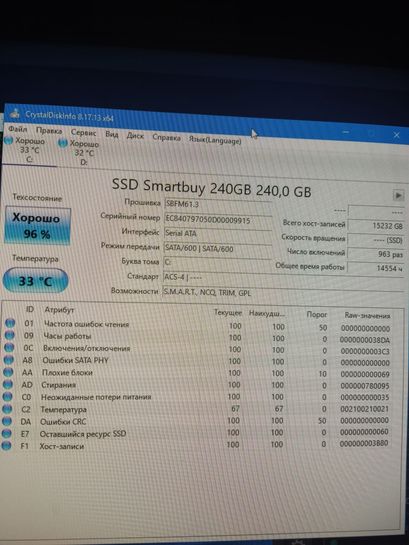The height and width of the screenshot is (545, 409).
Task: Open the Диск menu
Action: [x=135, y=136]
